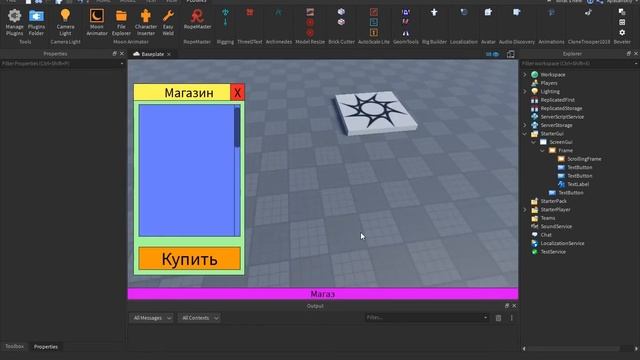Open Manage Plugins gear icon
The width and height of the screenshot is (640, 360).
pyautogui.click(x=14, y=16)
